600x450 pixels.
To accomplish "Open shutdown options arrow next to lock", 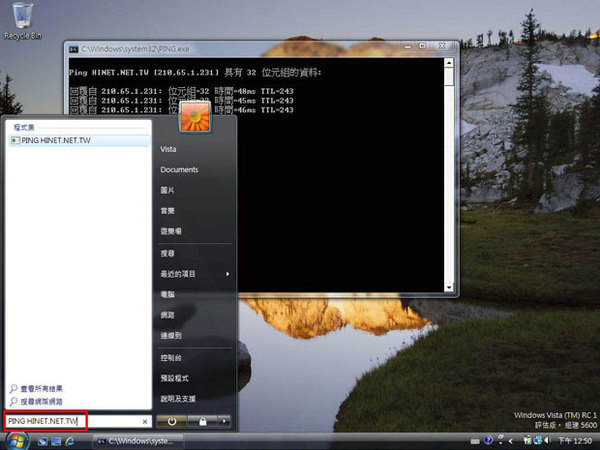I will click(x=225, y=421).
